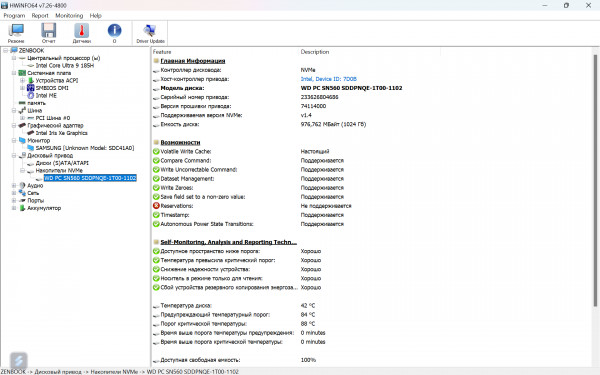
Task: Click the red Reservations not-supported icon
Action: (x=156, y=206)
